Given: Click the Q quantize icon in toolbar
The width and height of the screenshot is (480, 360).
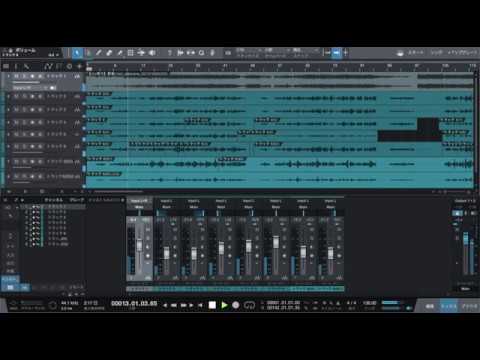Looking at the screenshot, I should [x=202, y=53].
